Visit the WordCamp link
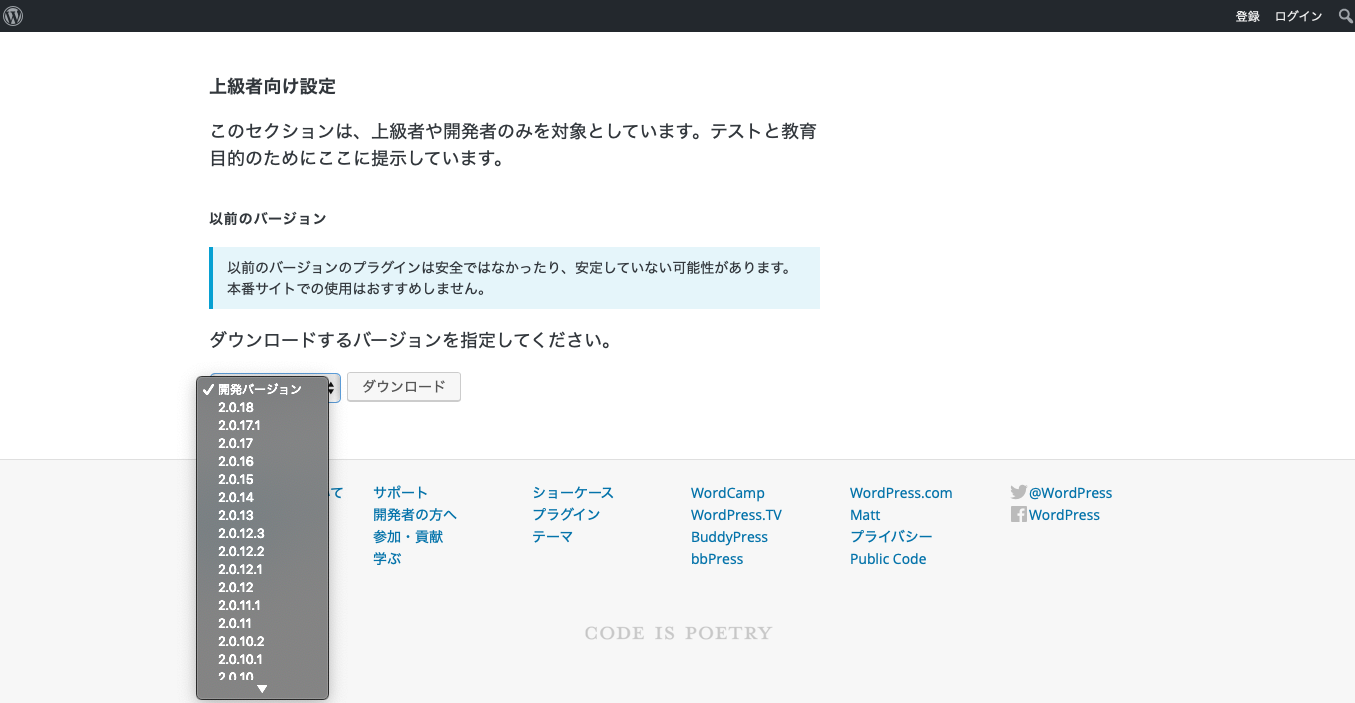This screenshot has height=703, width=1355. 727,493
